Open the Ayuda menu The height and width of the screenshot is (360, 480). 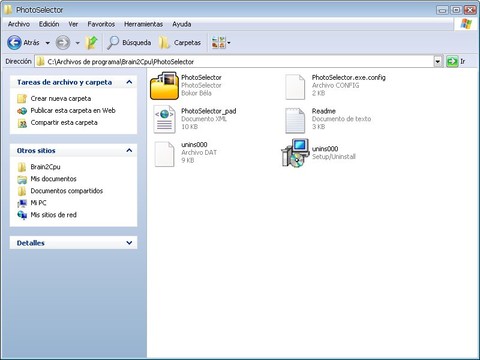[x=182, y=24]
